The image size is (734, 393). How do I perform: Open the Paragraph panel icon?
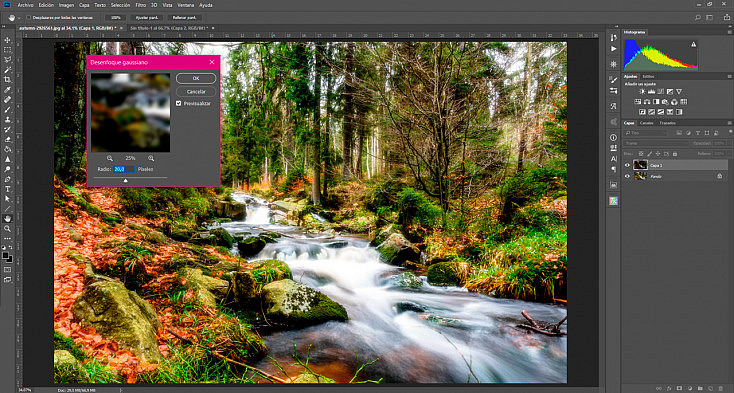click(x=614, y=169)
